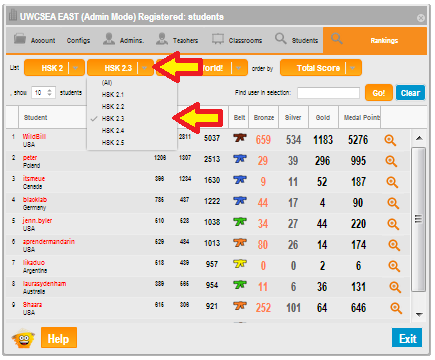The width and height of the screenshot is (435, 360).
Task: Click the Exit button
Action: (x=407, y=338)
